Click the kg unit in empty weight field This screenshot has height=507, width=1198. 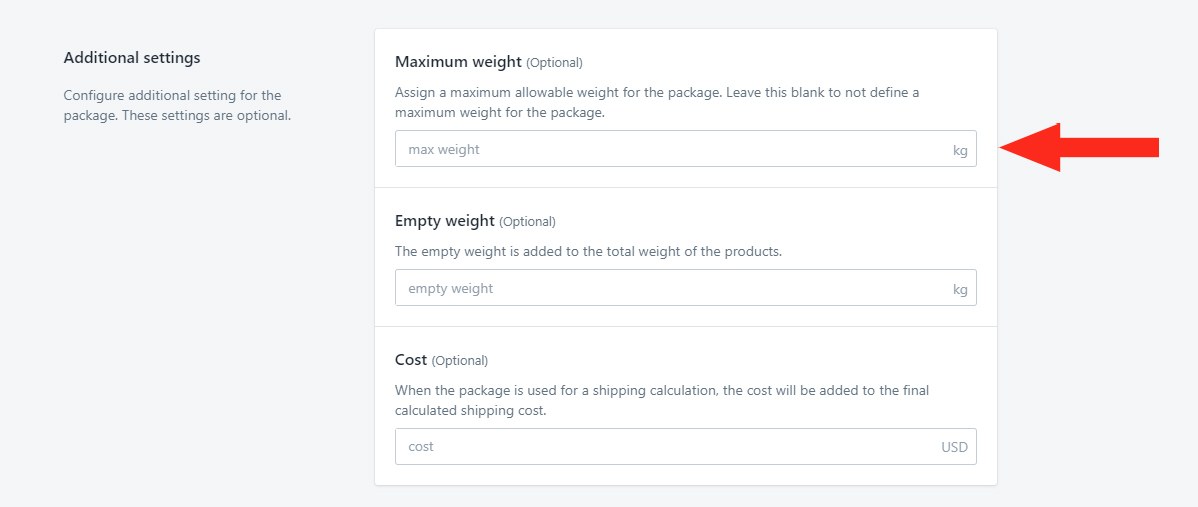tap(960, 289)
